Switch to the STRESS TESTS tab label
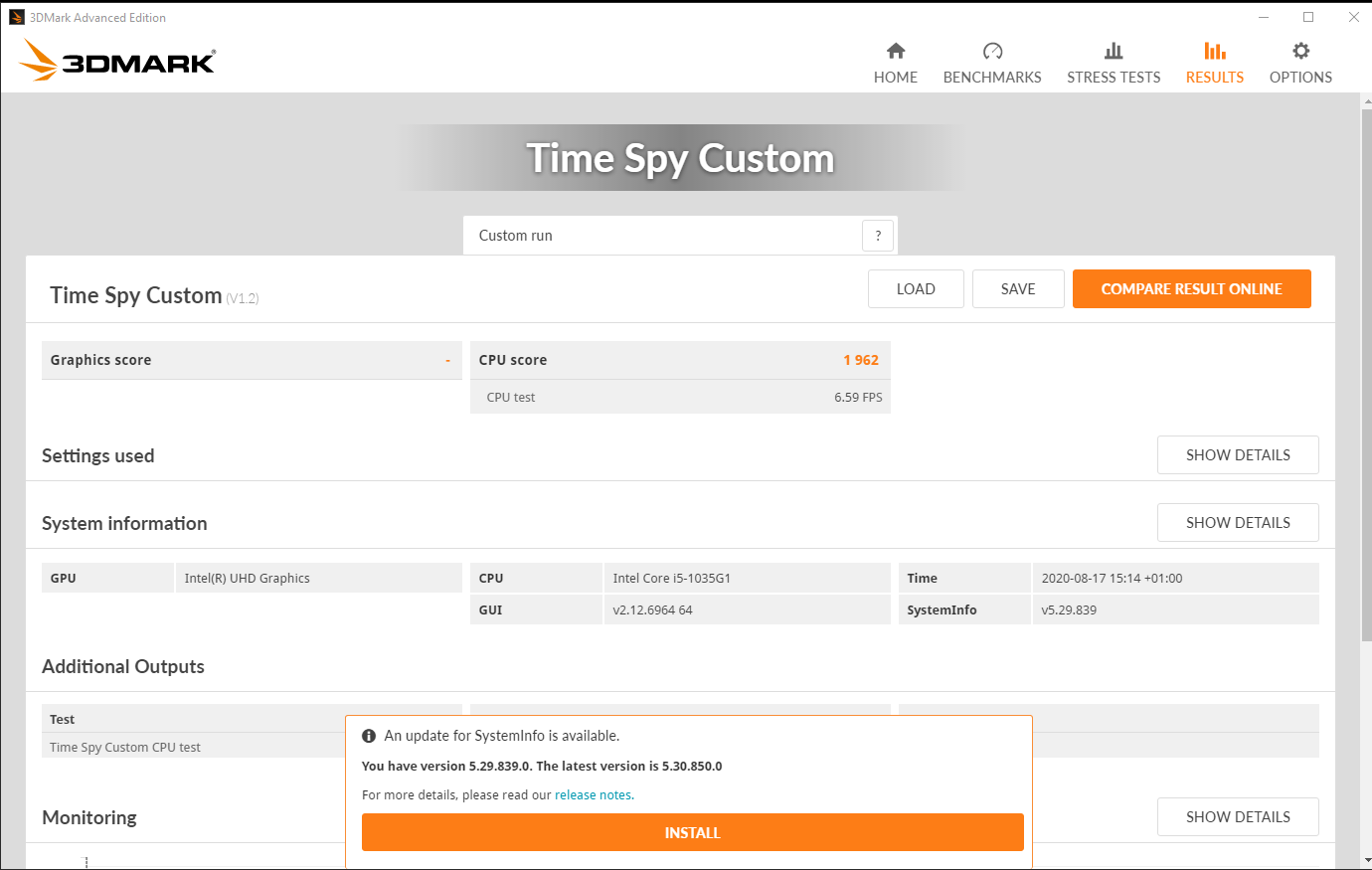1372x870 pixels. point(1114,77)
